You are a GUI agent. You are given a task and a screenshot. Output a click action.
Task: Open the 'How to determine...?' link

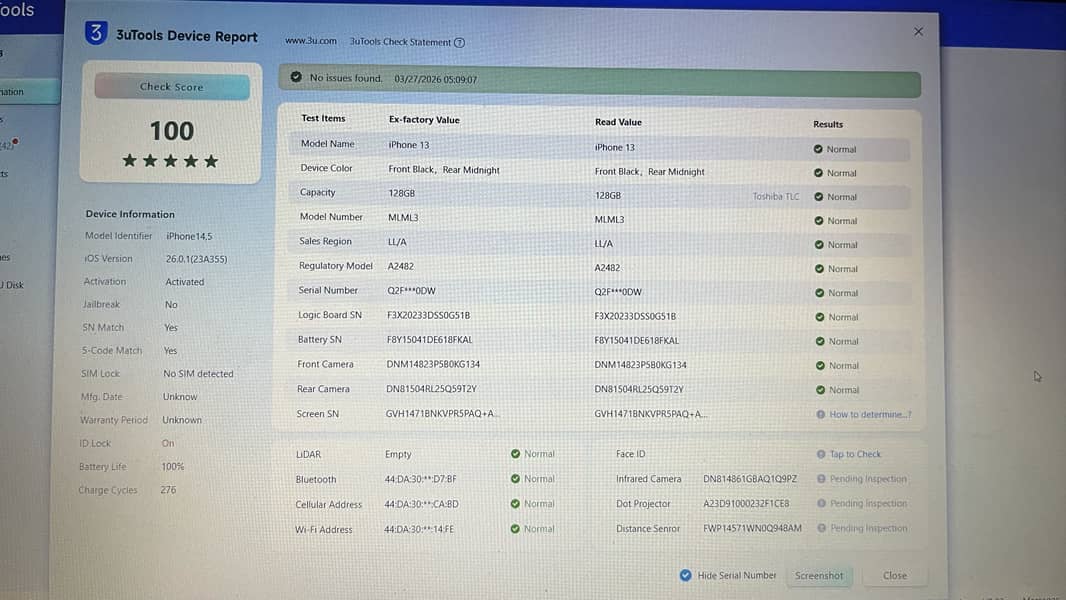tap(870, 414)
